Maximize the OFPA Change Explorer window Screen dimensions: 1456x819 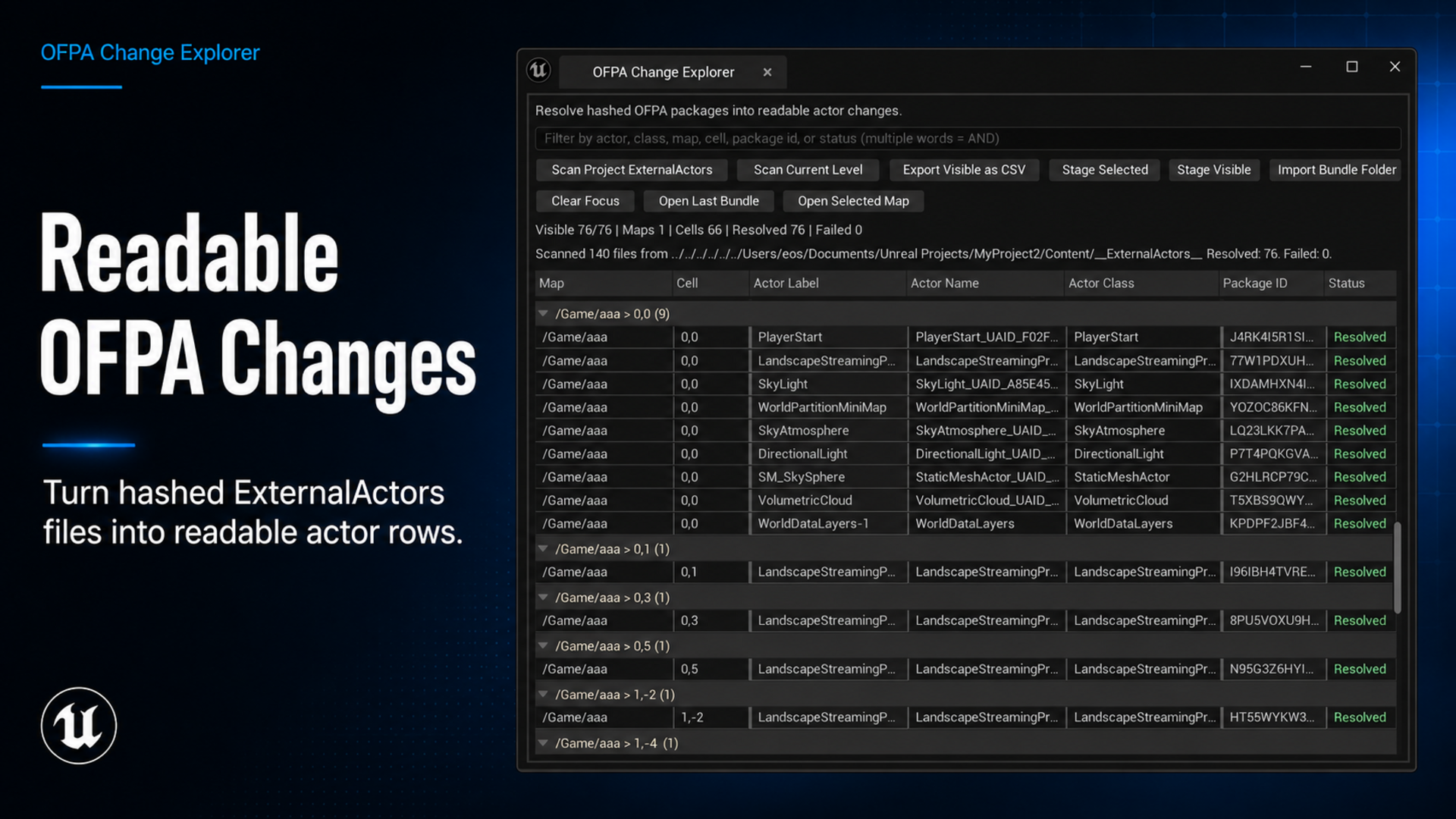[1351, 67]
